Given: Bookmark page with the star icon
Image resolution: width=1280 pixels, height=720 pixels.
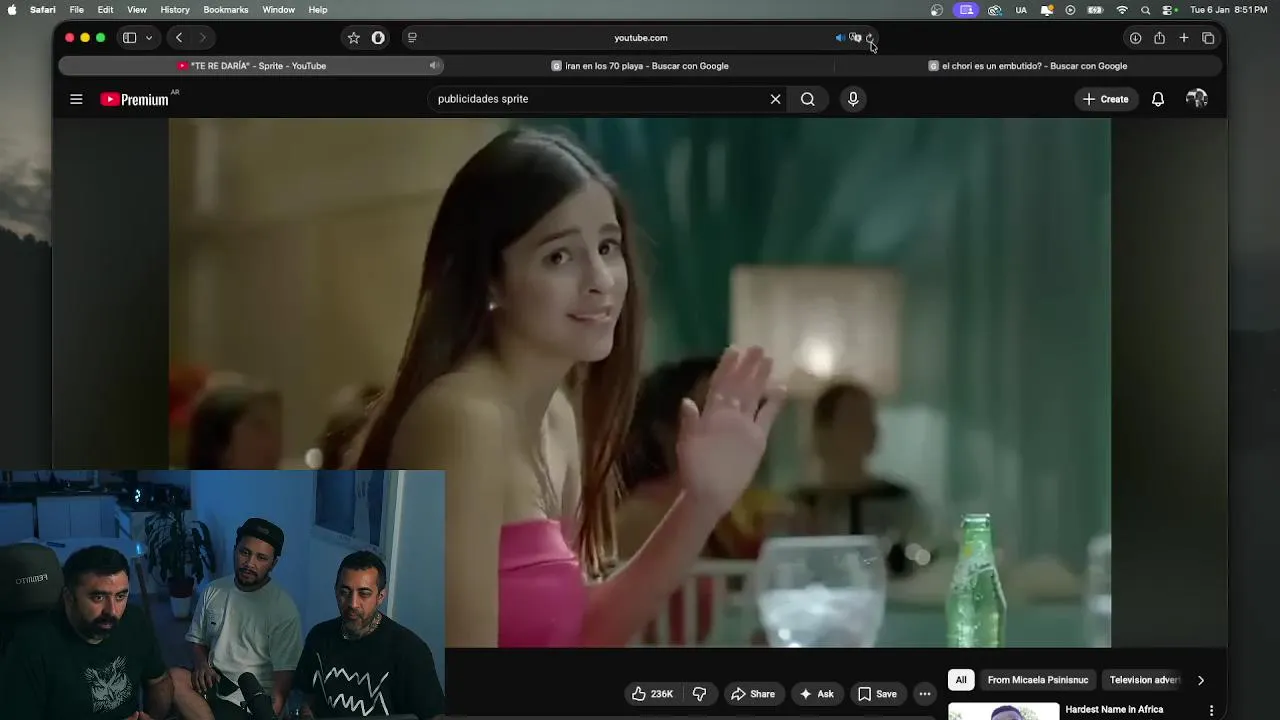Looking at the screenshot, I should [353, 38].
